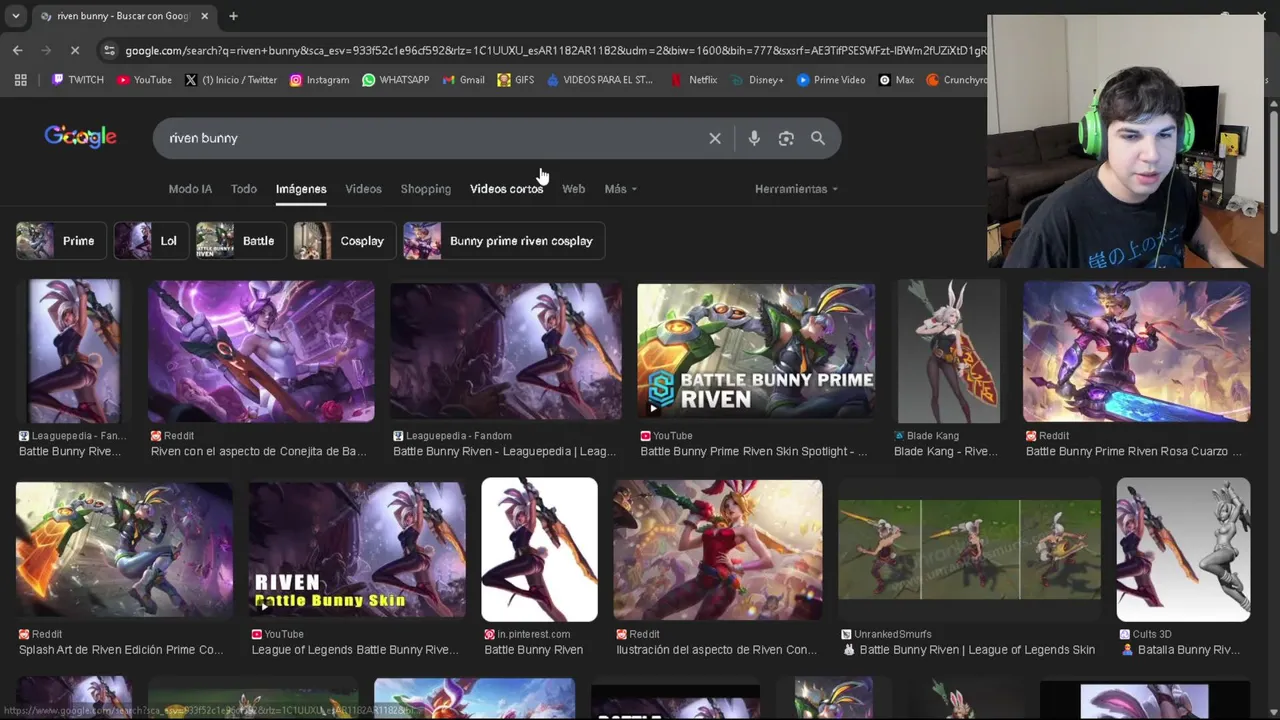The image size is (1280, 720).
Task: Stop page loading button
Action: (x=76, y=50)
